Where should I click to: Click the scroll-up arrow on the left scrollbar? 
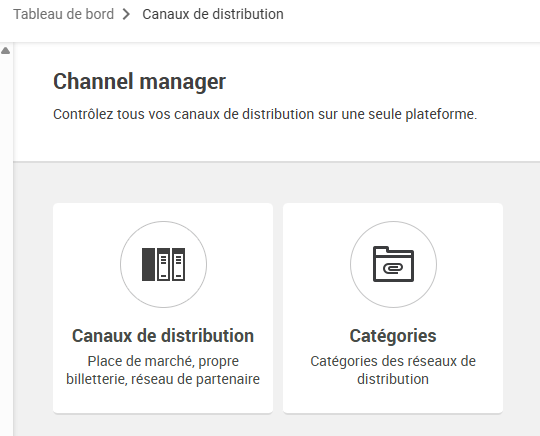tap(6, 51)
